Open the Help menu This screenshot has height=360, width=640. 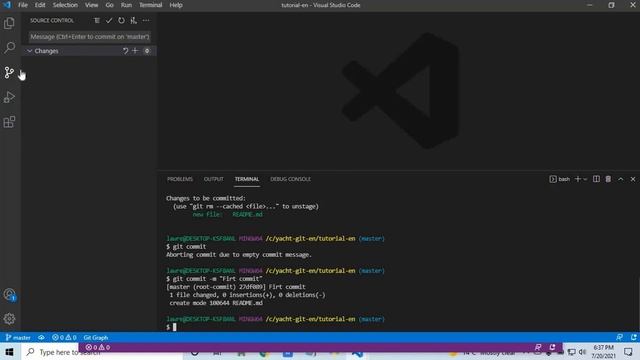[x=176, y=5]
